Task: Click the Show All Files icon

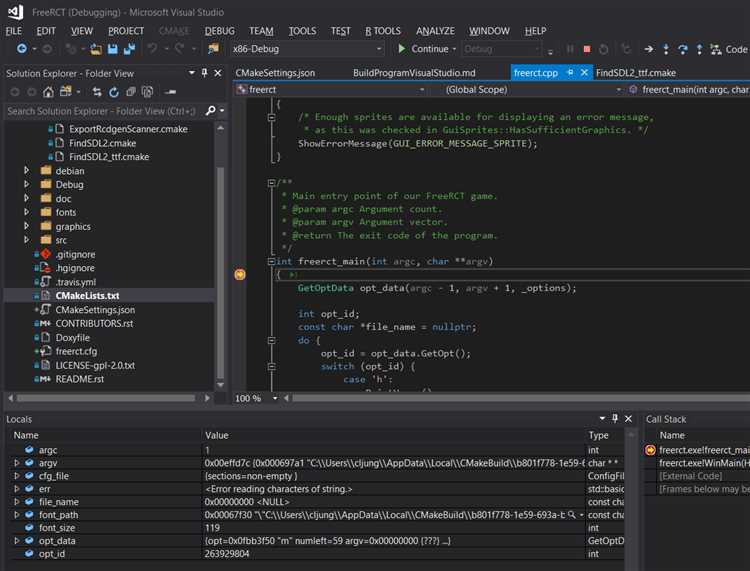Action: (147, 92)
